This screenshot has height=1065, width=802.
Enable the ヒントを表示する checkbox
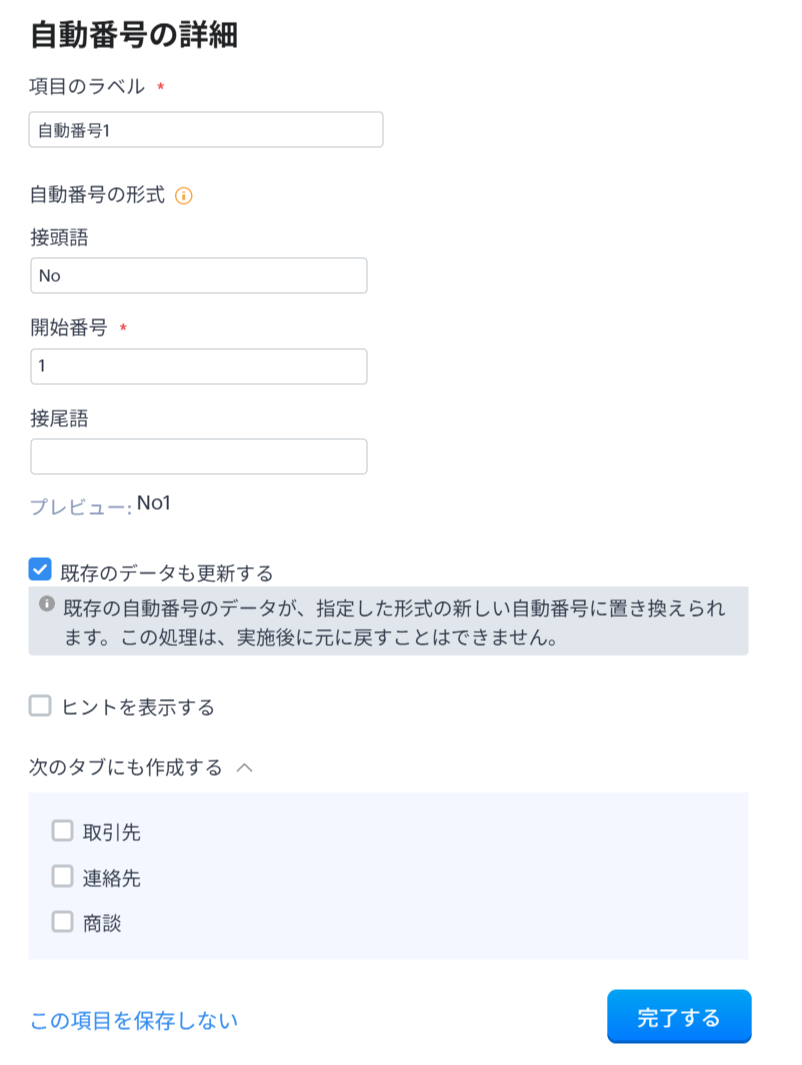[40, 707]
